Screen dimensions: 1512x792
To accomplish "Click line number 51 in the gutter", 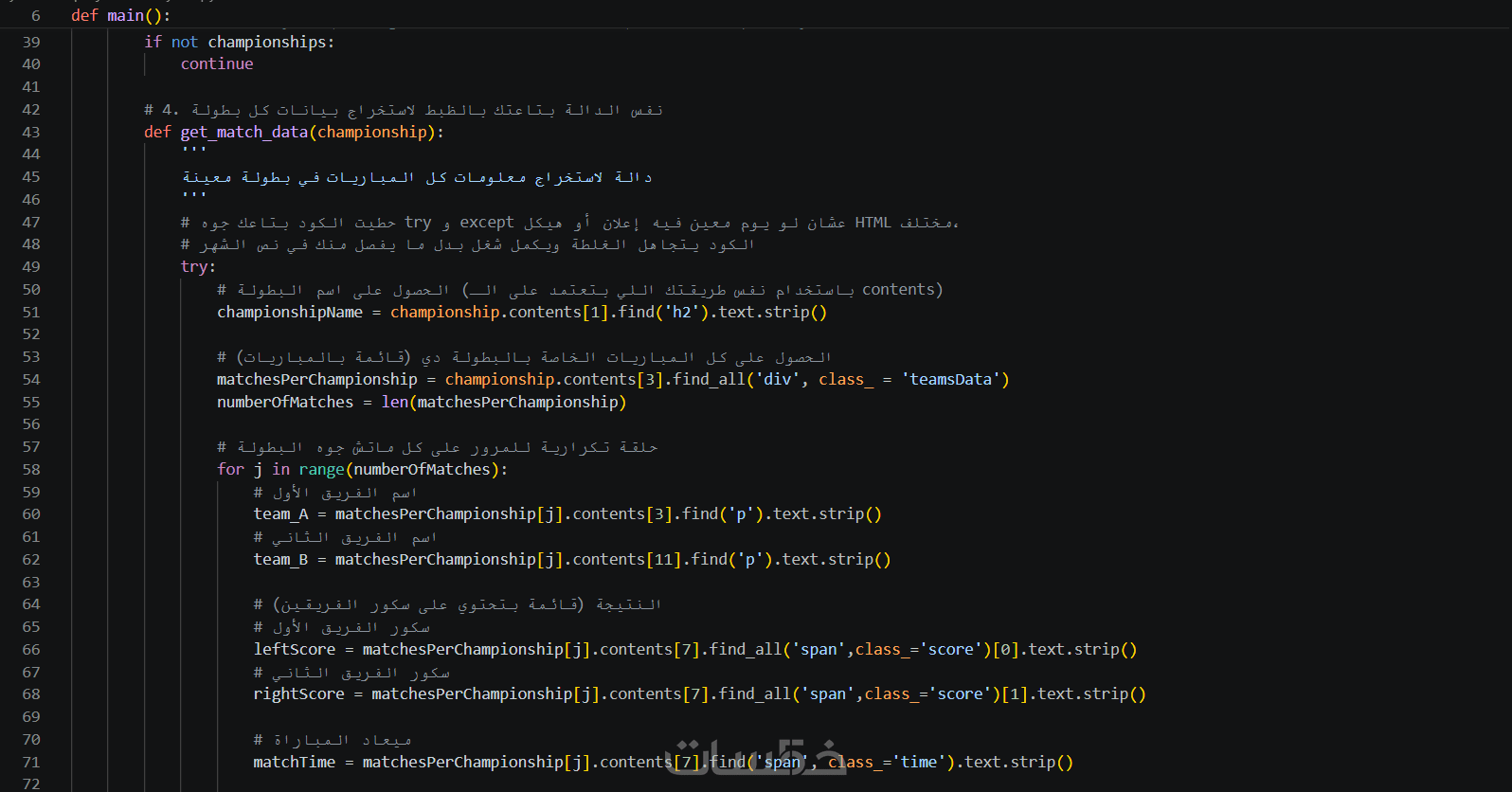I will [31, 312].
